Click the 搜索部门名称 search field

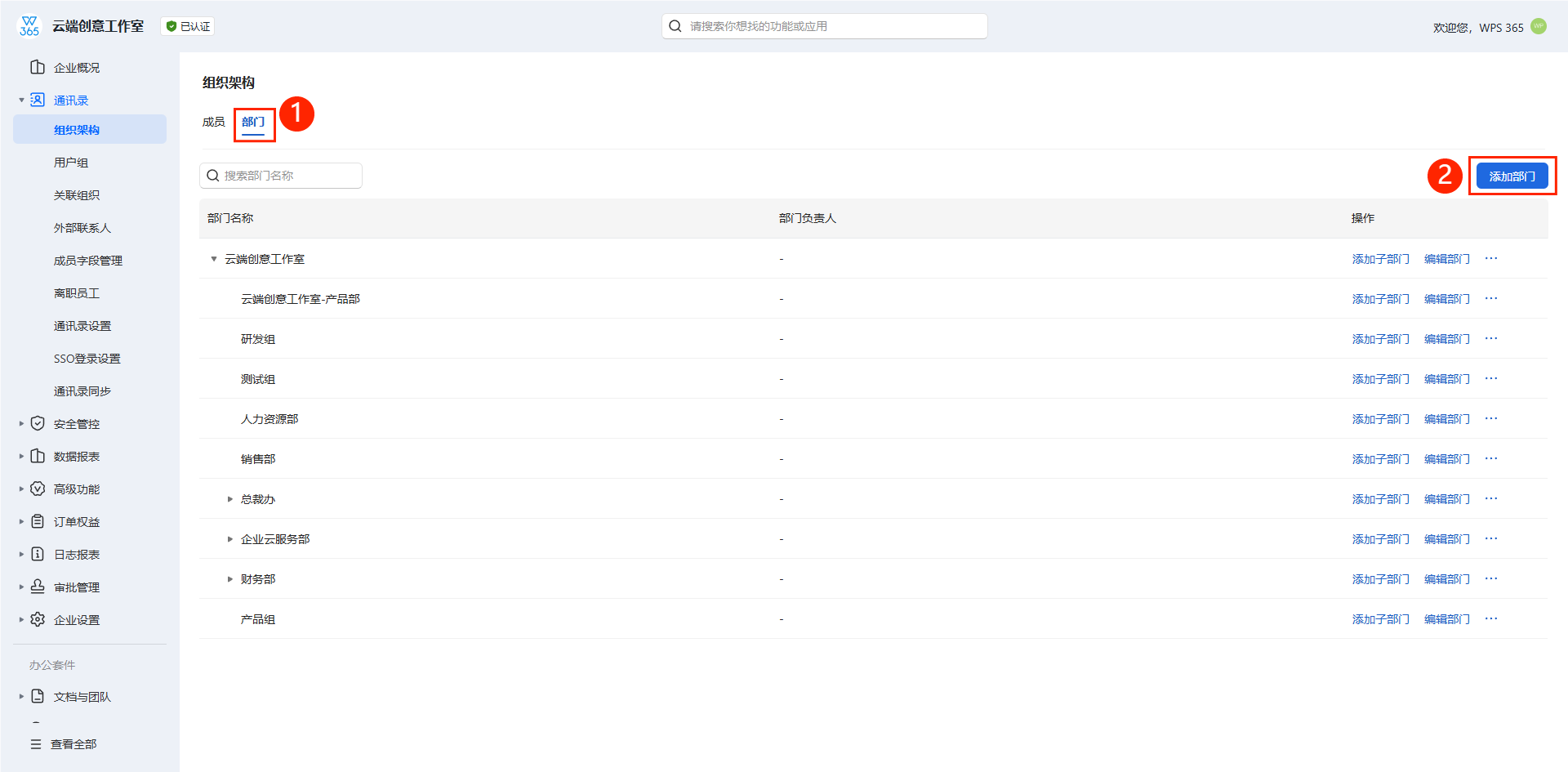click(x=281, y=176)
